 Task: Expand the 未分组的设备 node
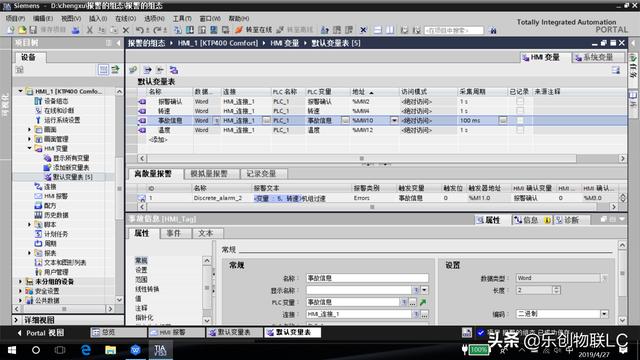click(20, 282)
